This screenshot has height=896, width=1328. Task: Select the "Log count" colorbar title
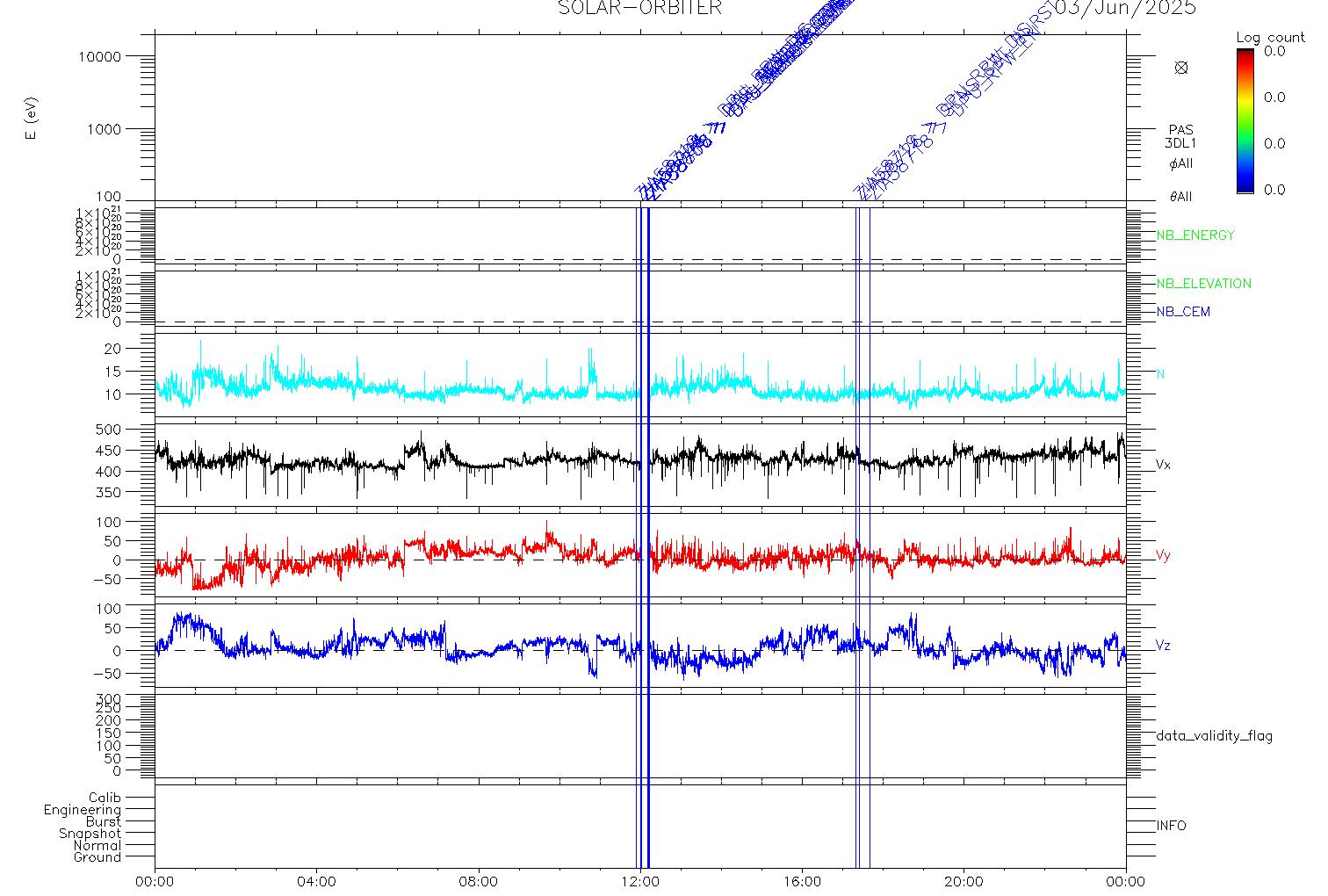(x=1270, y=38)
